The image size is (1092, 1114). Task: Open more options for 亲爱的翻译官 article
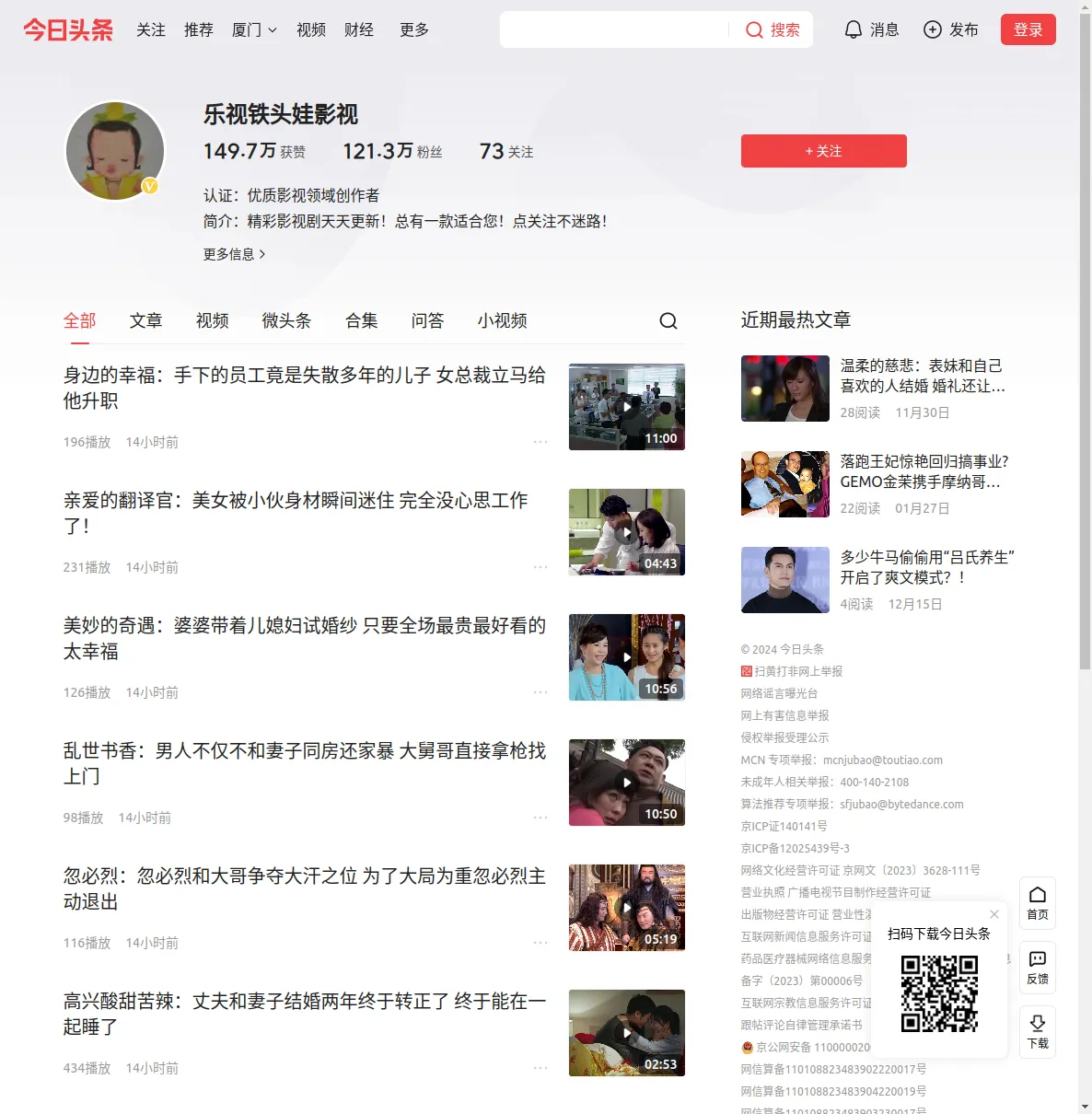pyautogui.click(x=540, y=567)
